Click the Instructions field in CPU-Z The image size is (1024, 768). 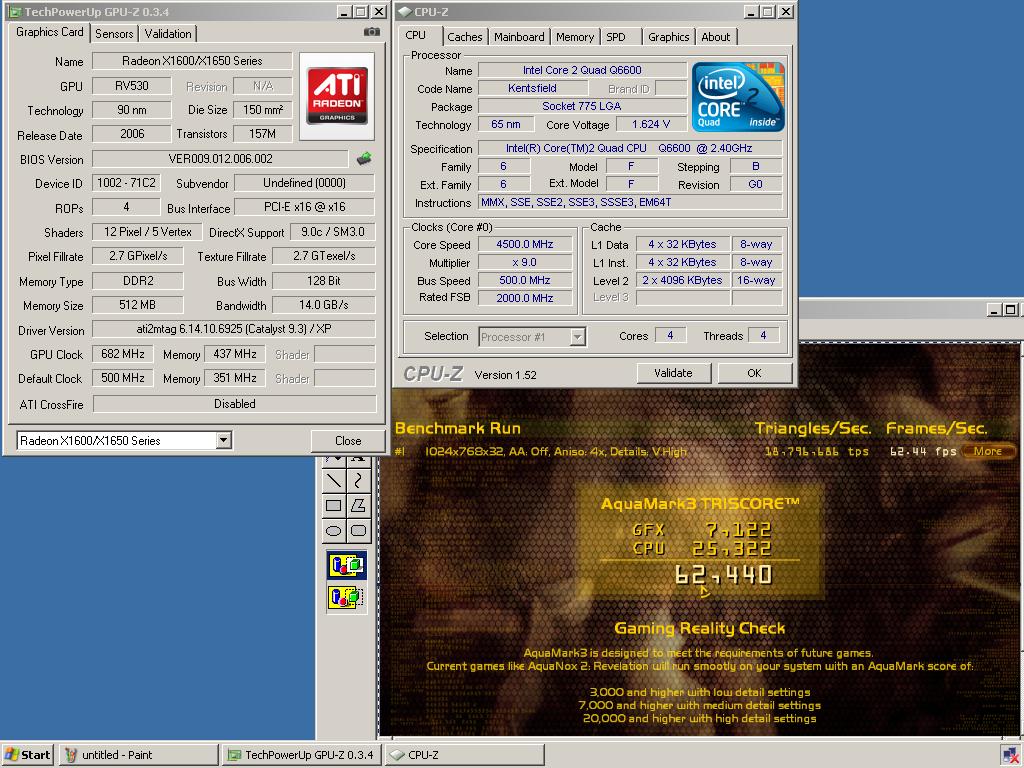630,202
